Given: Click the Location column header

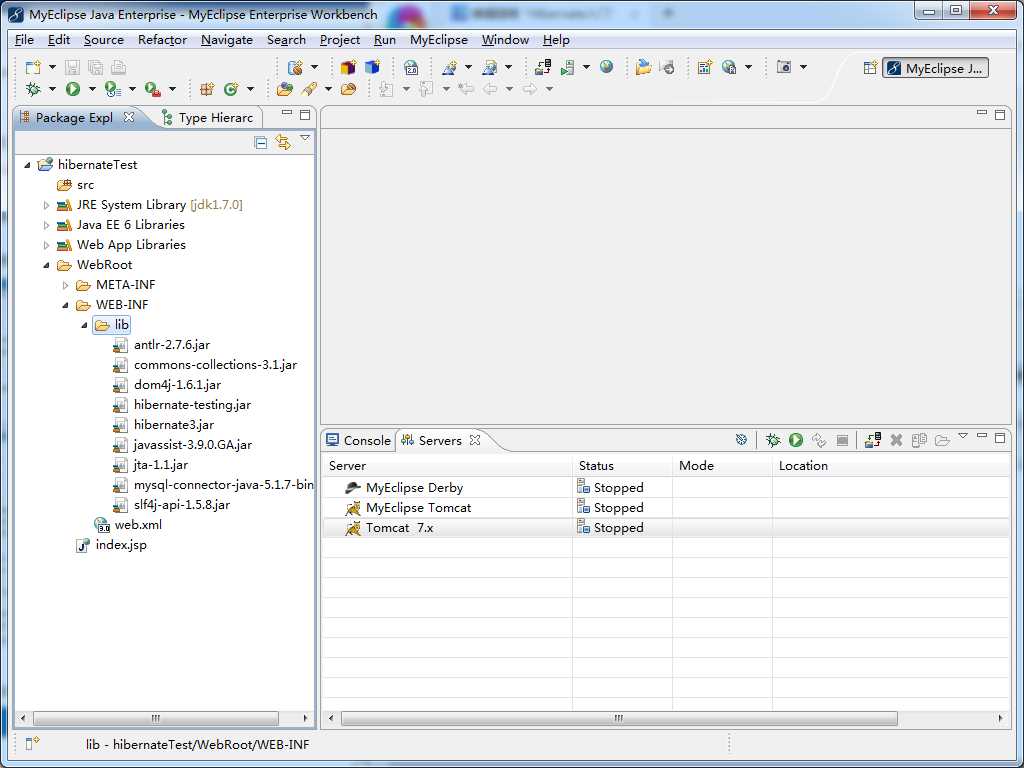Looking at the screenshot, I should tap(891, 466).
